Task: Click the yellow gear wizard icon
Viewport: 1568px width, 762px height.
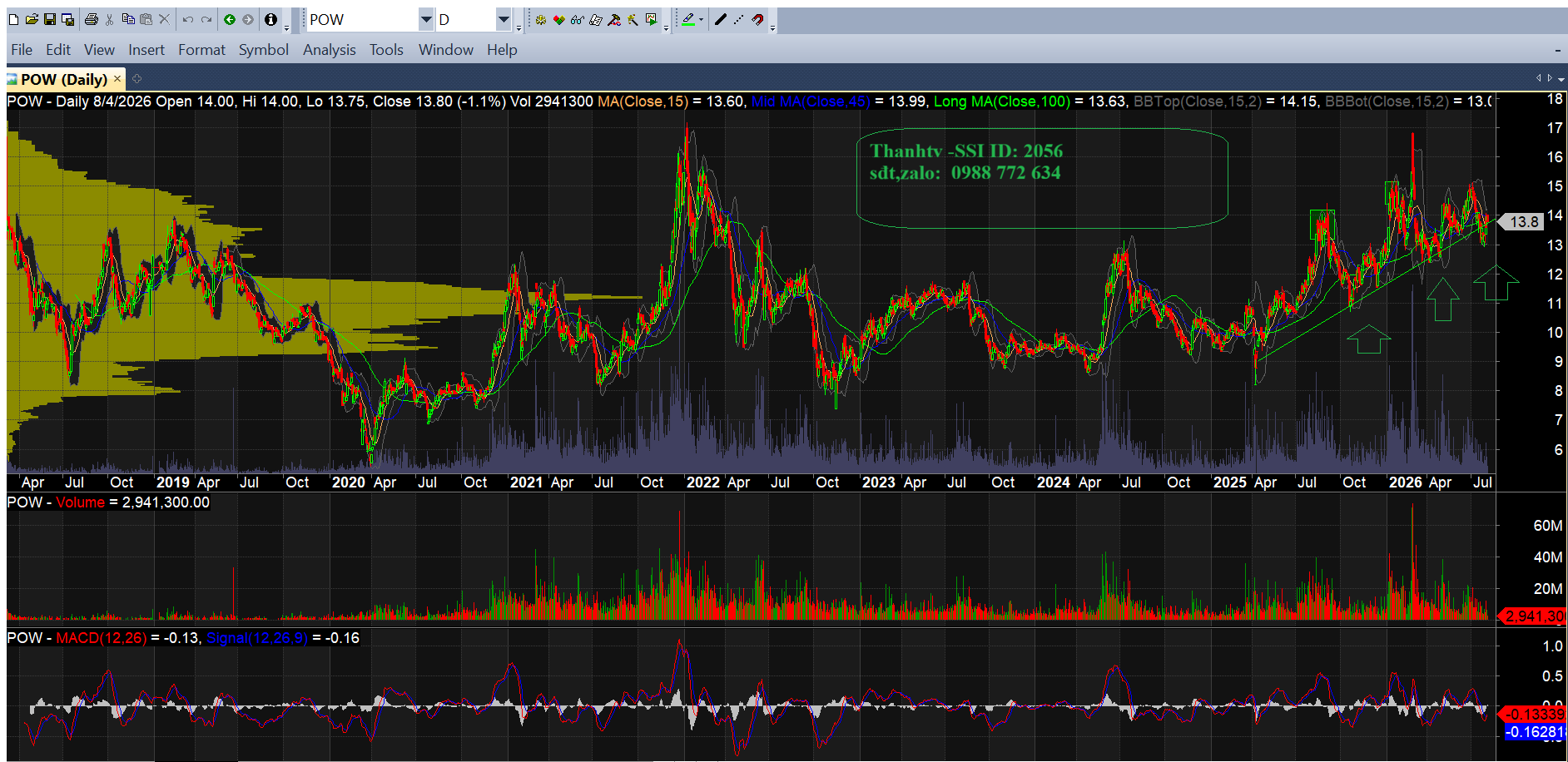Action: pyautogui.click(x=541, y=19)
